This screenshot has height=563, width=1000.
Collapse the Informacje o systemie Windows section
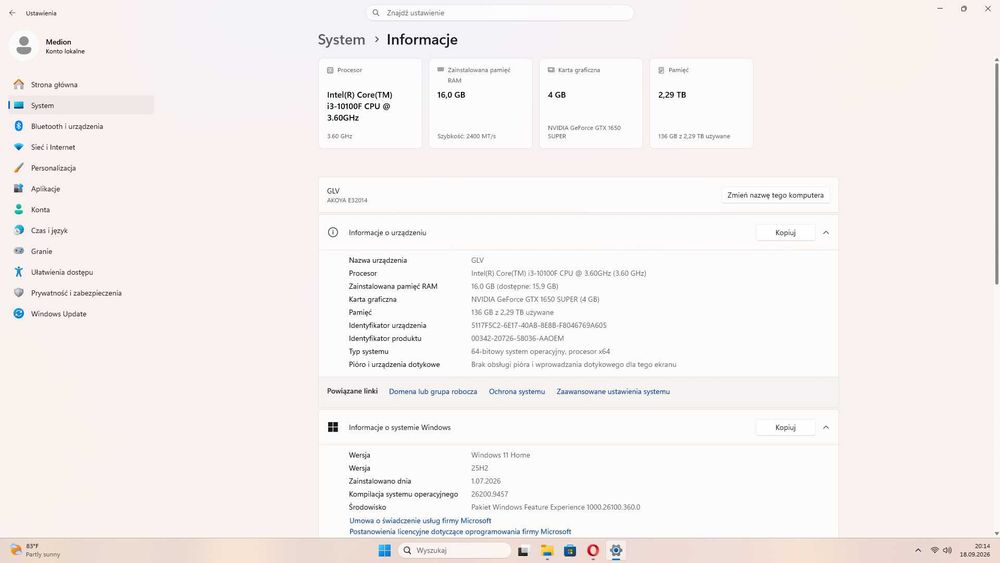pos(826,427)
